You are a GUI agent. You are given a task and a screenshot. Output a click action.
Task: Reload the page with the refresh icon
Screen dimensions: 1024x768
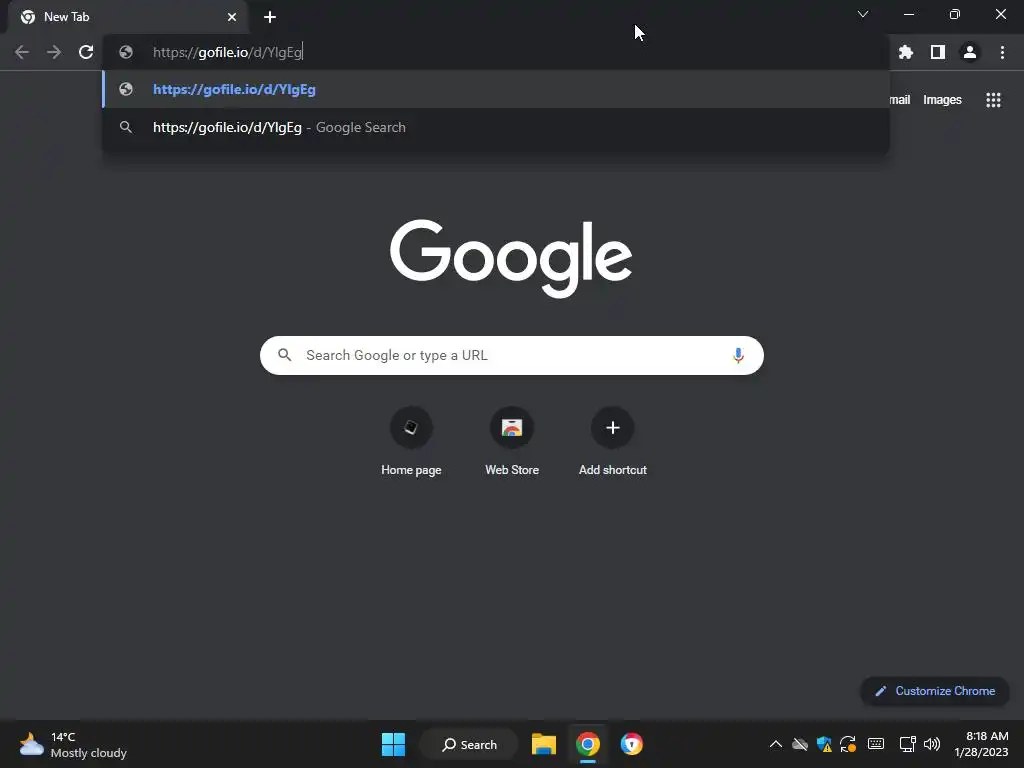tap(86, 52)
